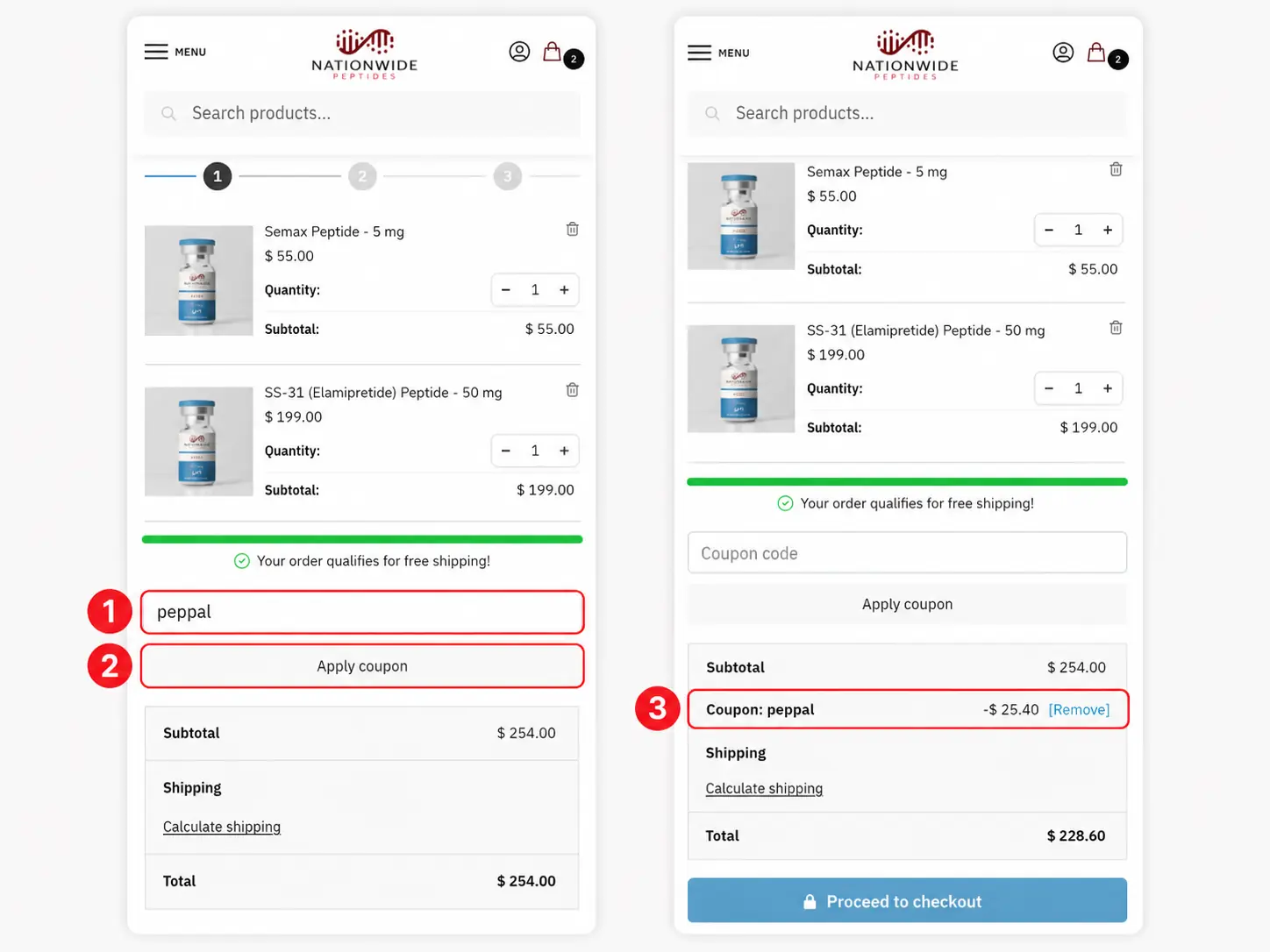Increase Semax Peptide quantity in the right screen
Screen dimensions: 1270x952
tap(1108, 230)
